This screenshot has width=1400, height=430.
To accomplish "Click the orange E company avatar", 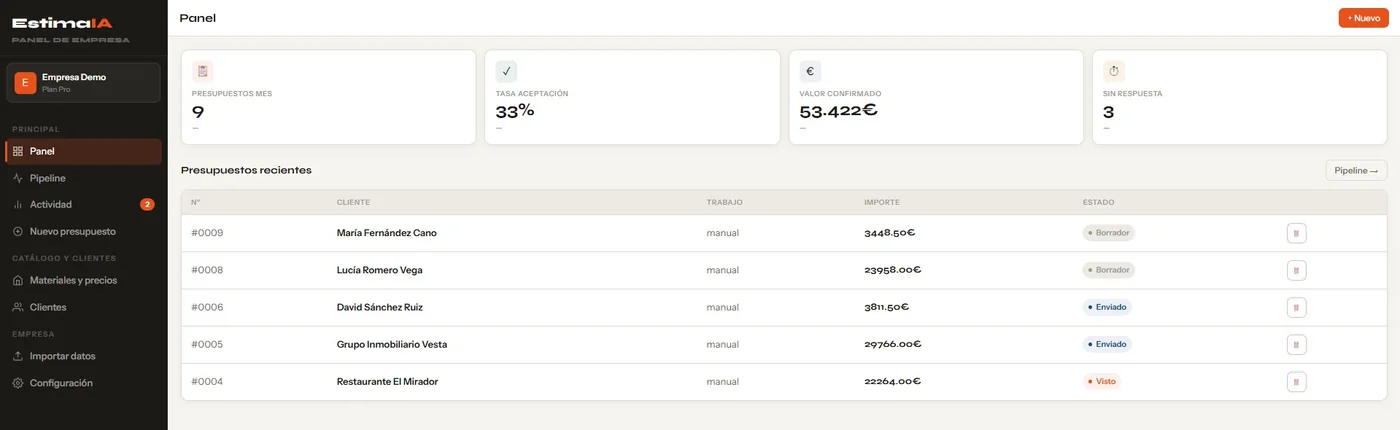I will [25, 83].
